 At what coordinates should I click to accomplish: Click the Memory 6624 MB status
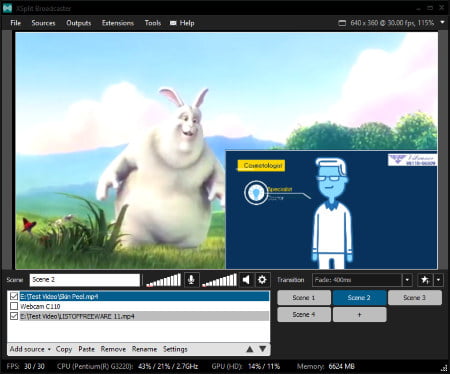tap(326, 366)
